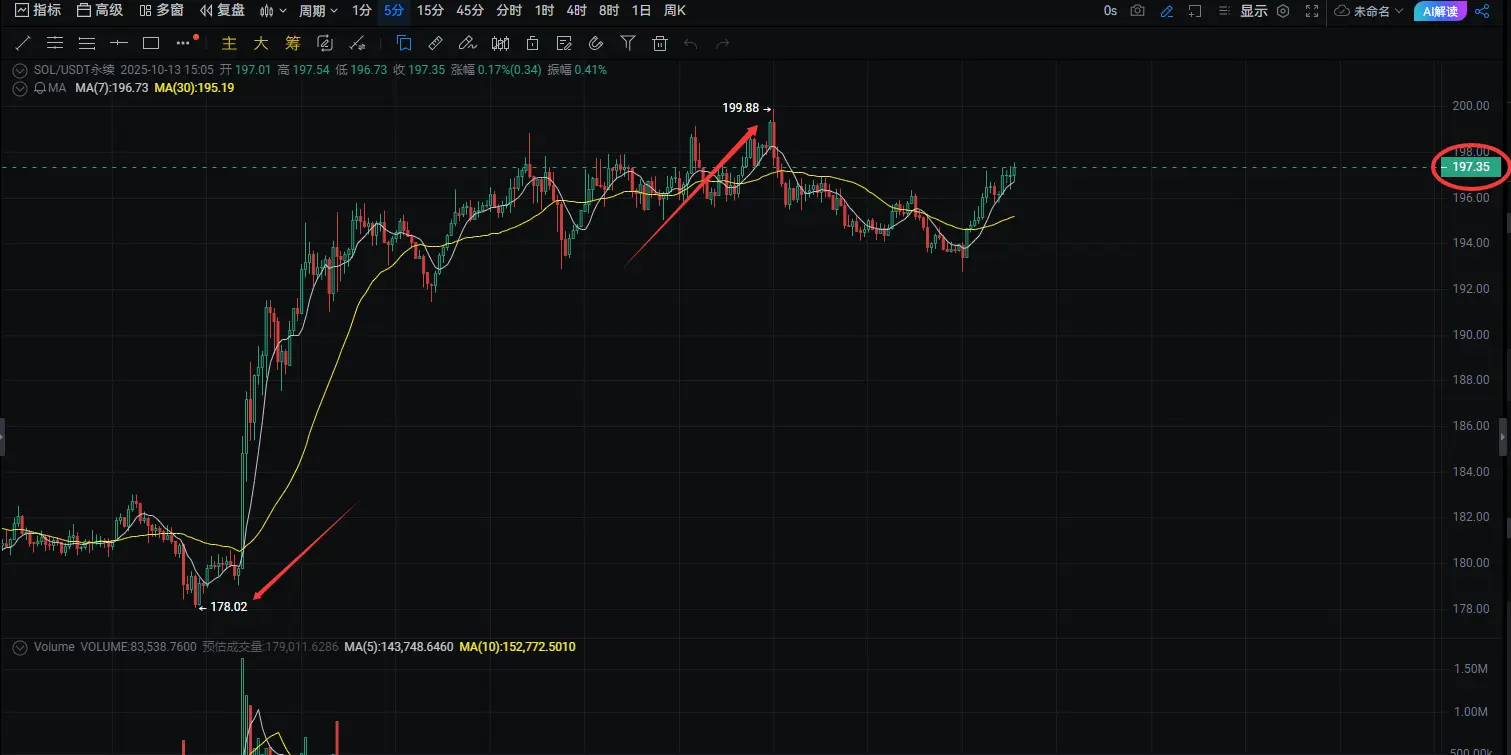
Task: Click the AI解读 button
Action: point(1440,11)
